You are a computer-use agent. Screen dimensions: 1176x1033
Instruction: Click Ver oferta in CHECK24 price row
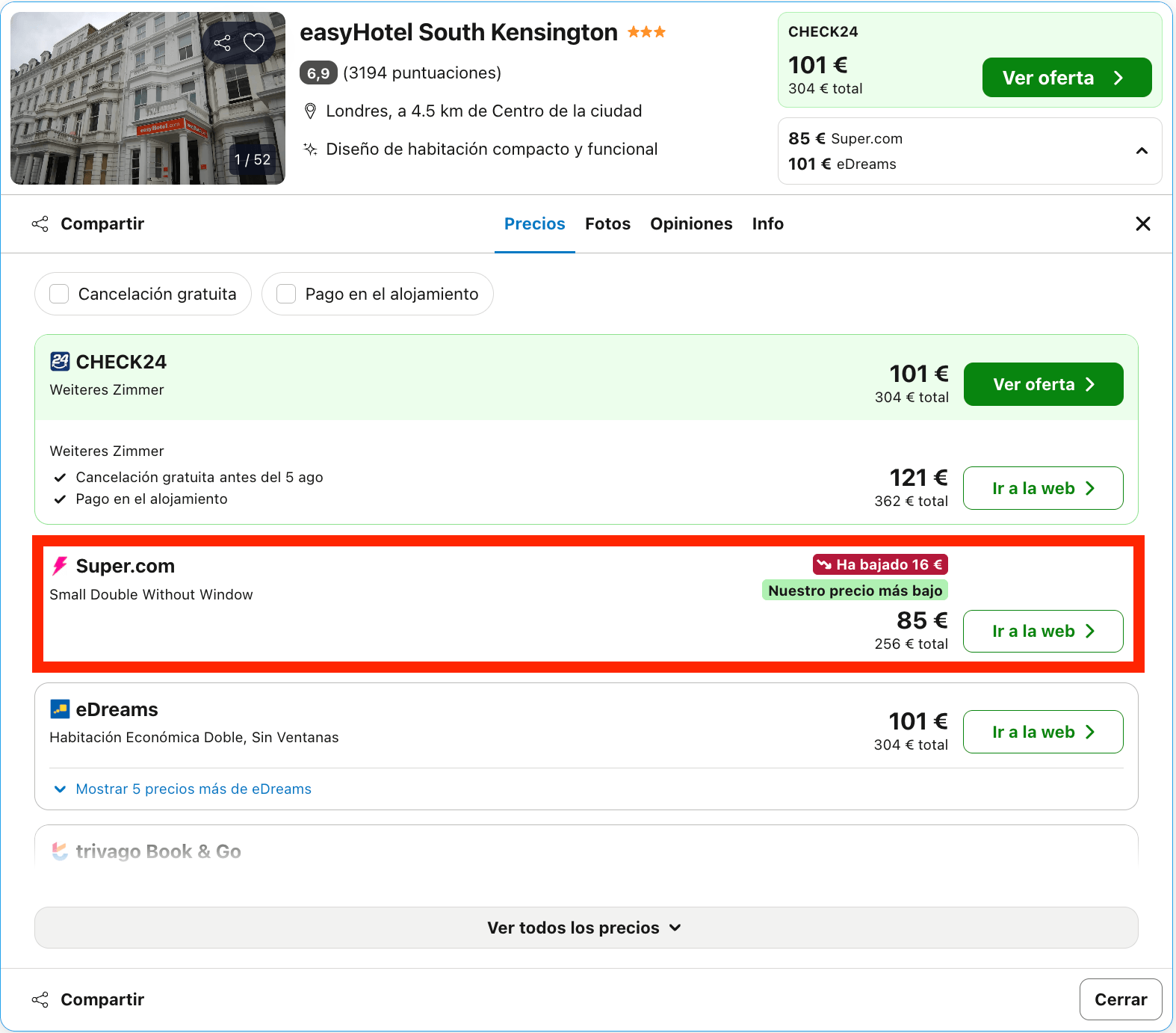(x=1043, y=384)
